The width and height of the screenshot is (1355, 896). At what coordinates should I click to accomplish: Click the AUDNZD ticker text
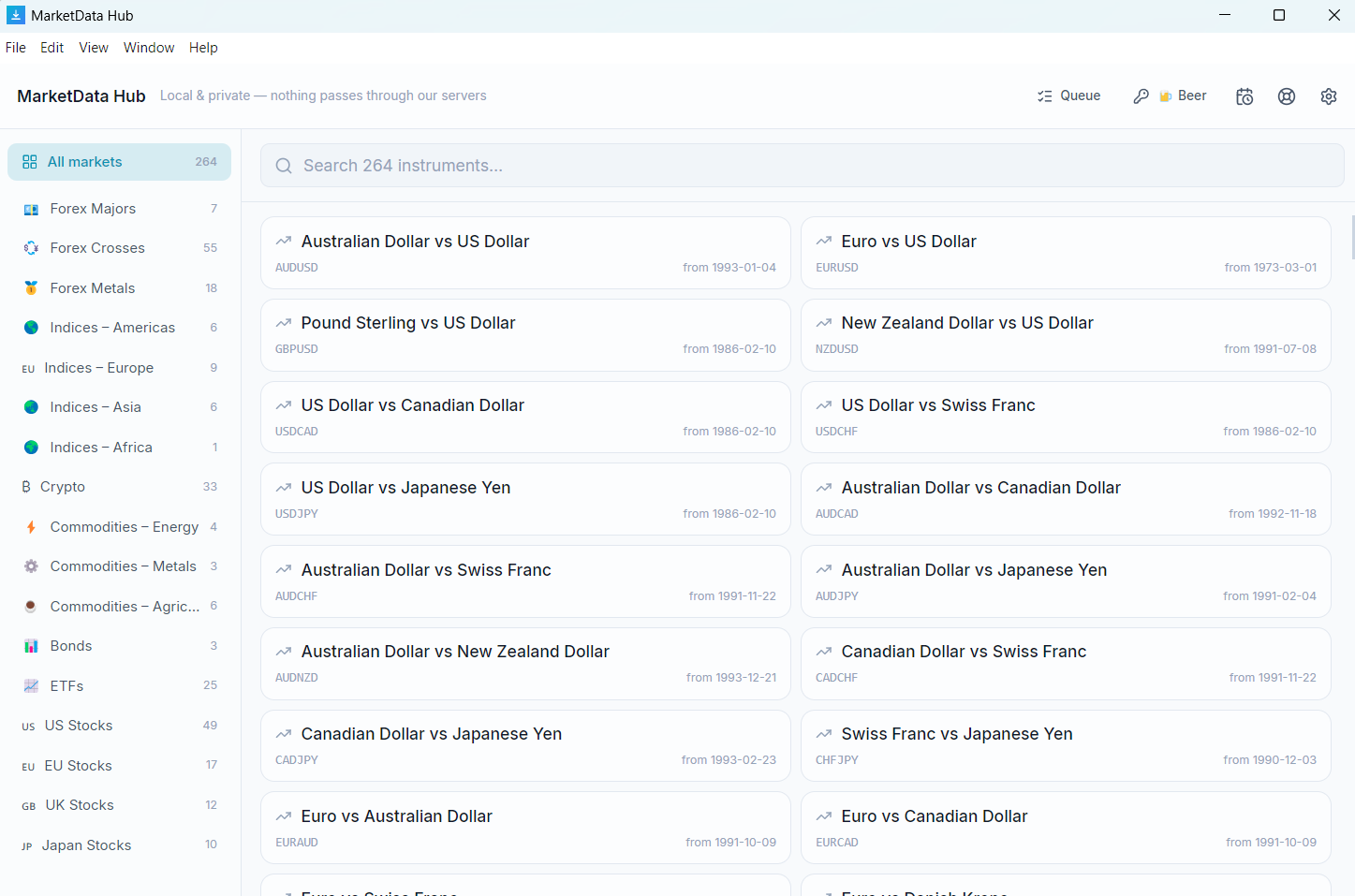tap(297, 678)
